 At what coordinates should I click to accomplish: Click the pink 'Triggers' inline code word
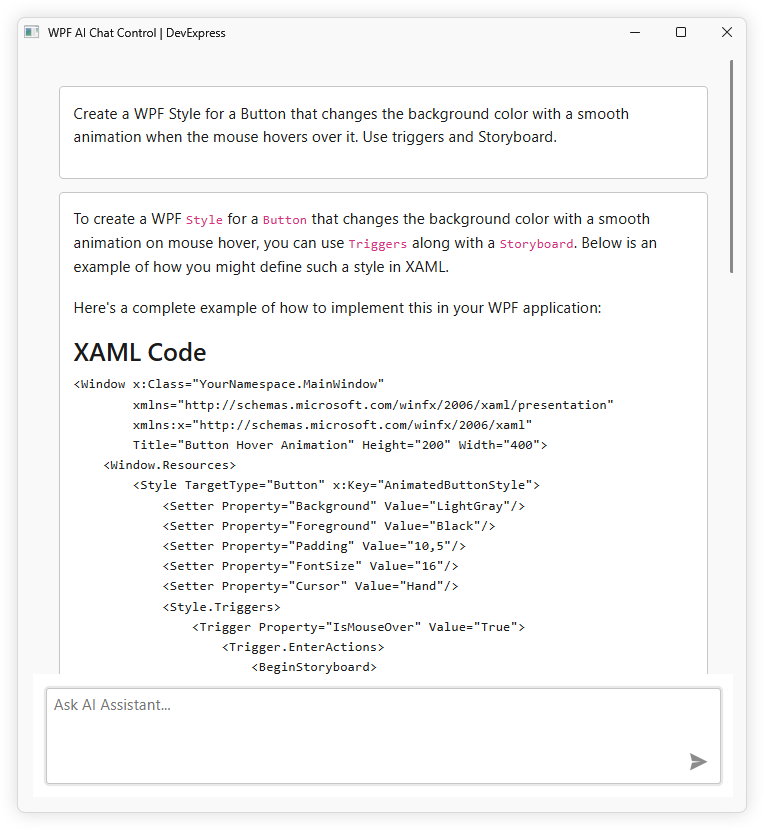coord(377,244)
